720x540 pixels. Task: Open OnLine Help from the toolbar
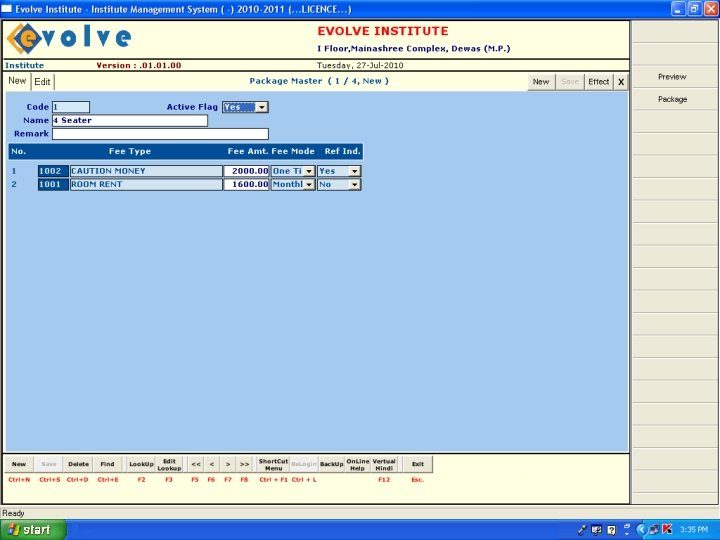point(358,464)
